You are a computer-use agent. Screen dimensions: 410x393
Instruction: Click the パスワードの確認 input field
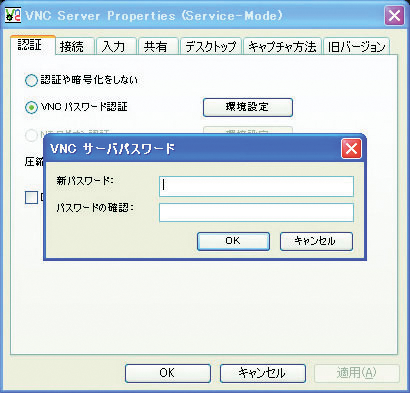[256, 212]
